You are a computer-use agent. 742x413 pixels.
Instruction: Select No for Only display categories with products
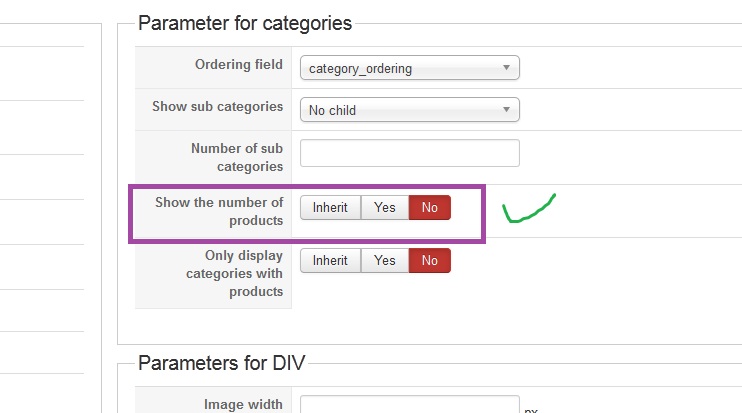point(430,261)
